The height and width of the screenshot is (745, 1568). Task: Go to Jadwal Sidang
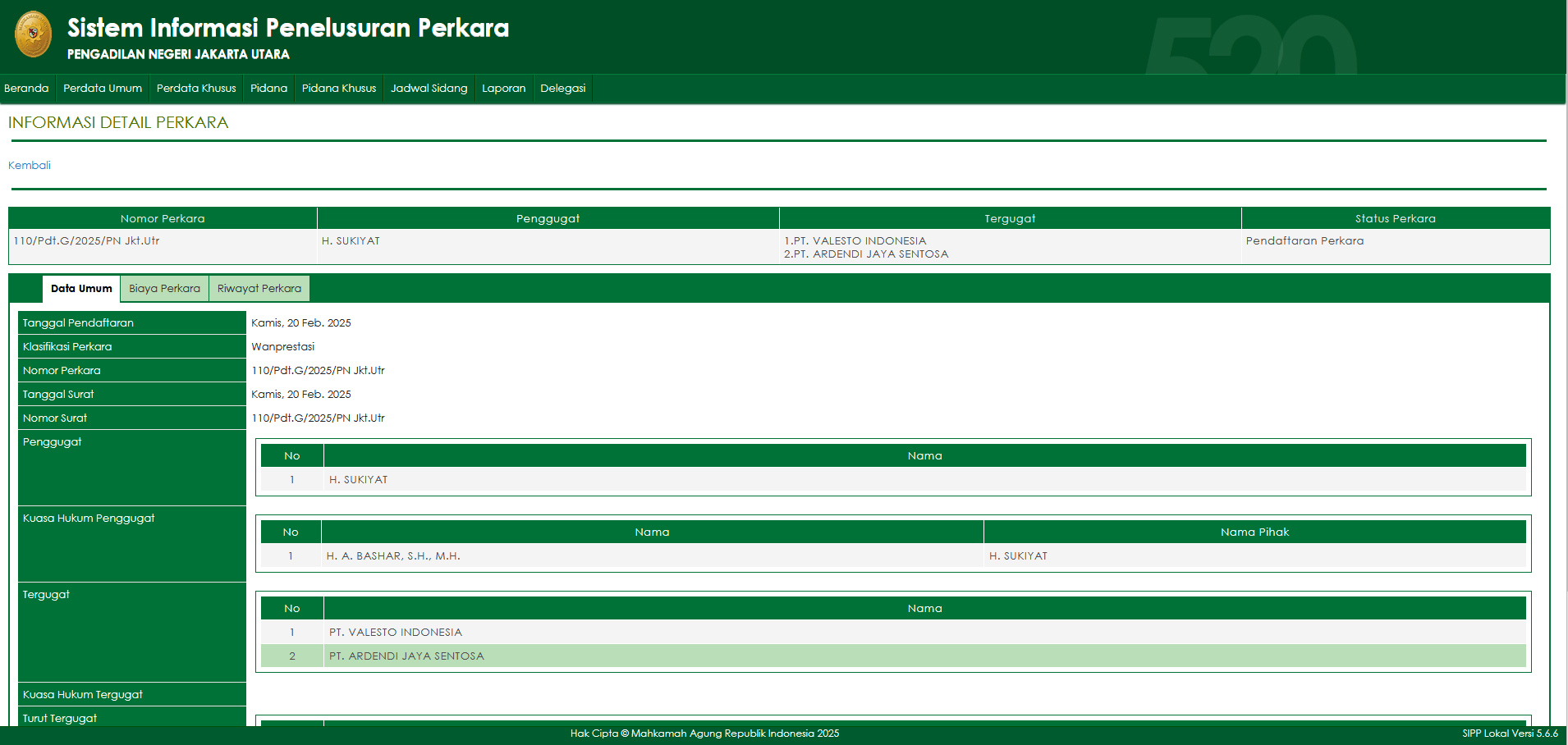click(429, 89)
